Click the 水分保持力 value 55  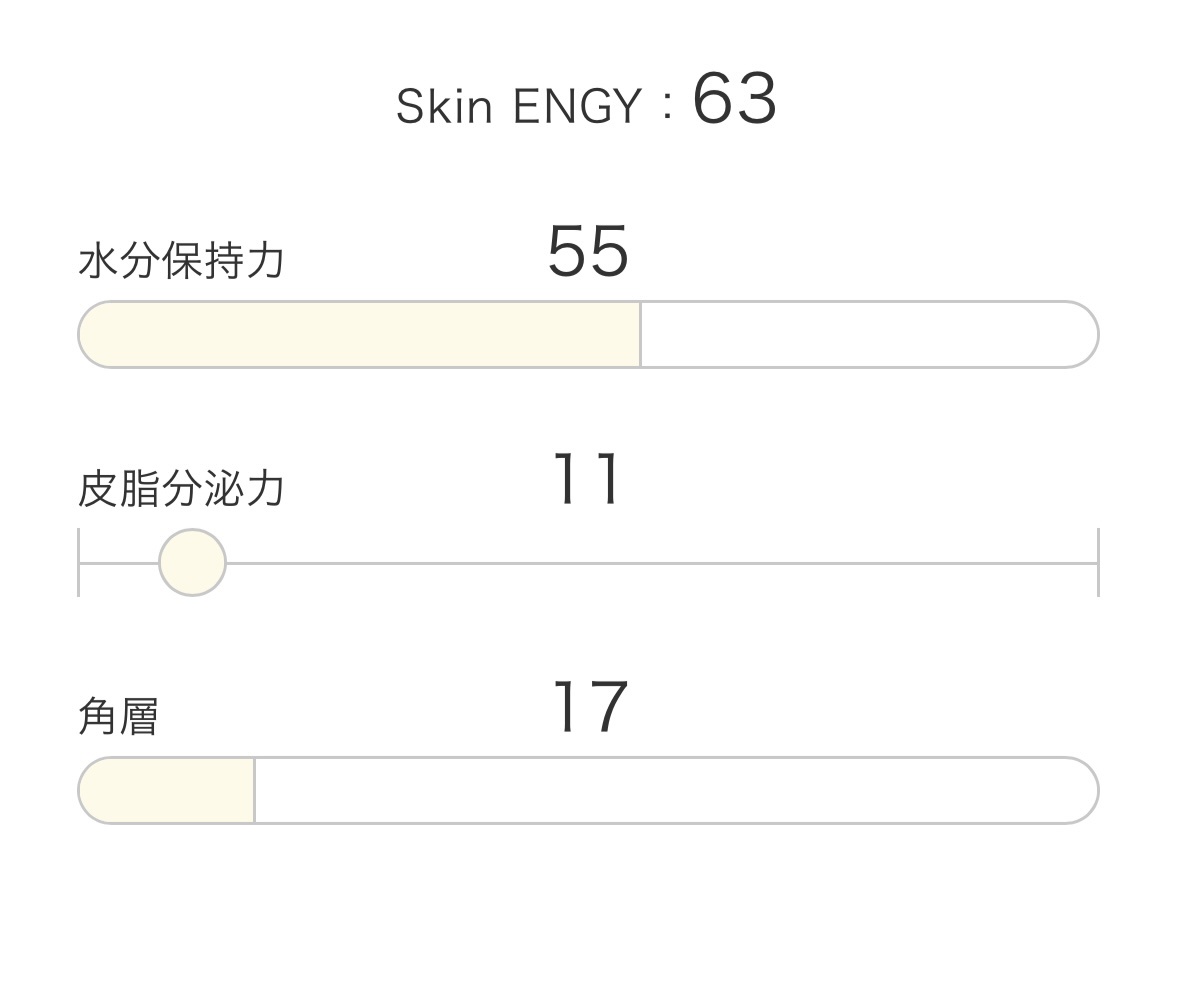pyautogui.click(x=588, y=252)
